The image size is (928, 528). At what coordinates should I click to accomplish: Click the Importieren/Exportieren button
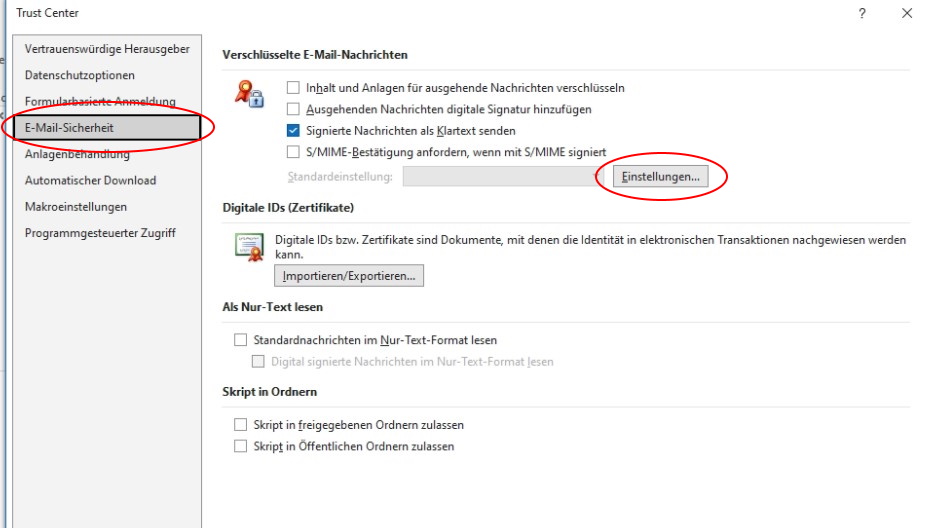point(349,276)
